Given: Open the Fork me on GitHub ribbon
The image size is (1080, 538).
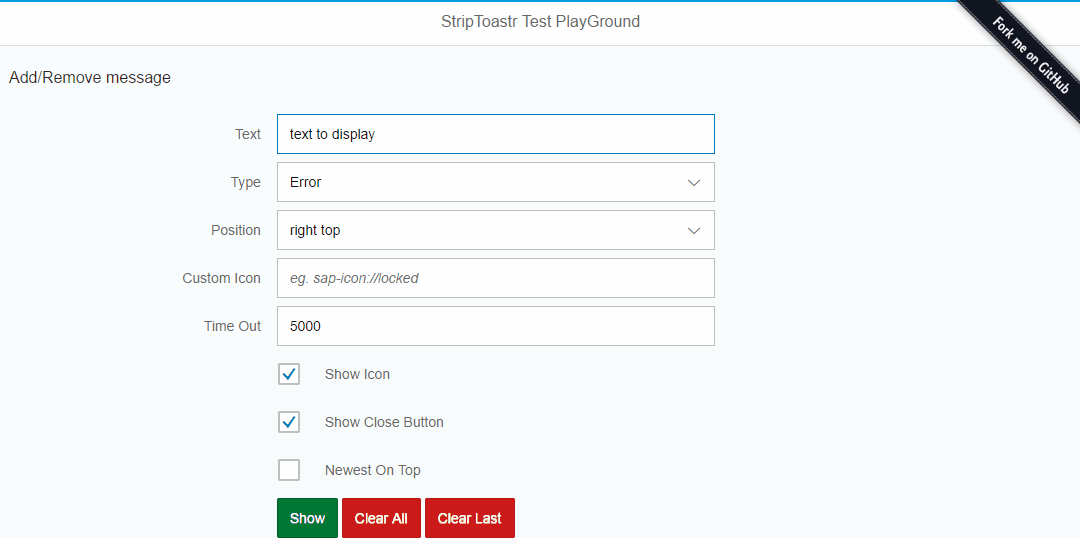Looking at the screenshot, I should pyautogui.click(x=1030, y=54).
